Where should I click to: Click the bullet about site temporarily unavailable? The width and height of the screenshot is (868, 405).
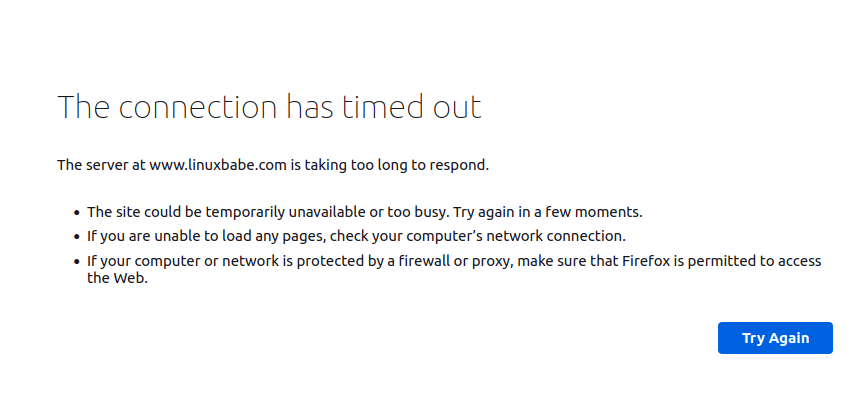pos(364,212)
